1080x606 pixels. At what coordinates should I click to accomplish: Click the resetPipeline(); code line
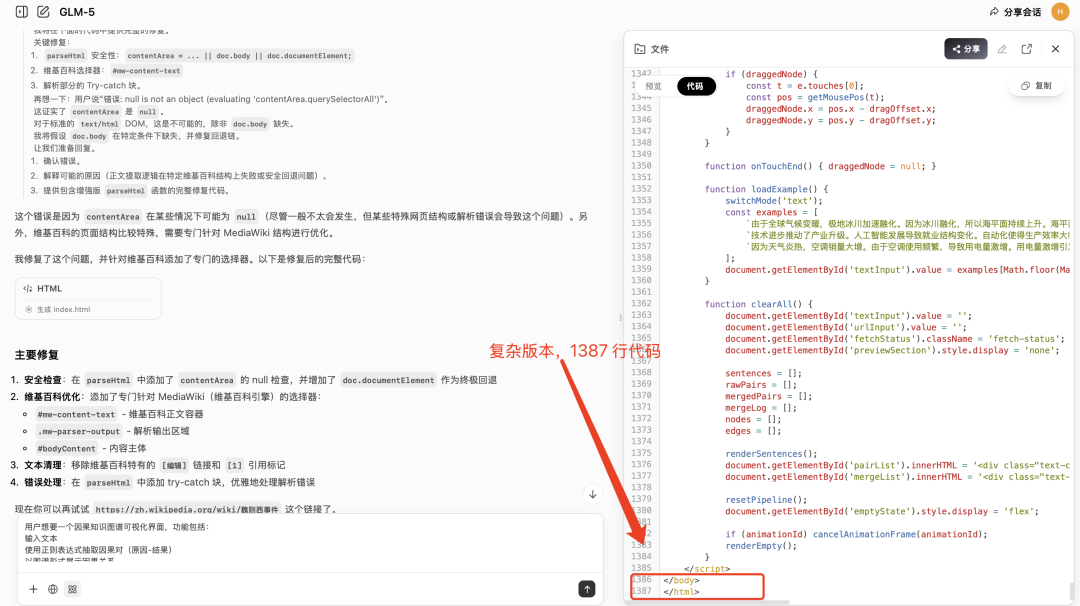[766, 500]
